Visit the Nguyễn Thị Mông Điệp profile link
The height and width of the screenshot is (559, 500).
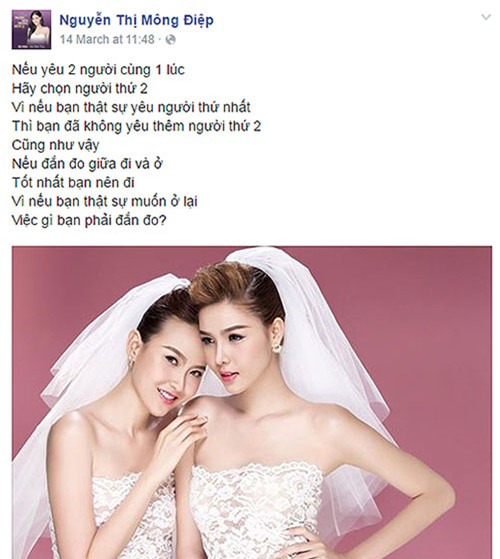pyautogui.click(x=136, y=20)
